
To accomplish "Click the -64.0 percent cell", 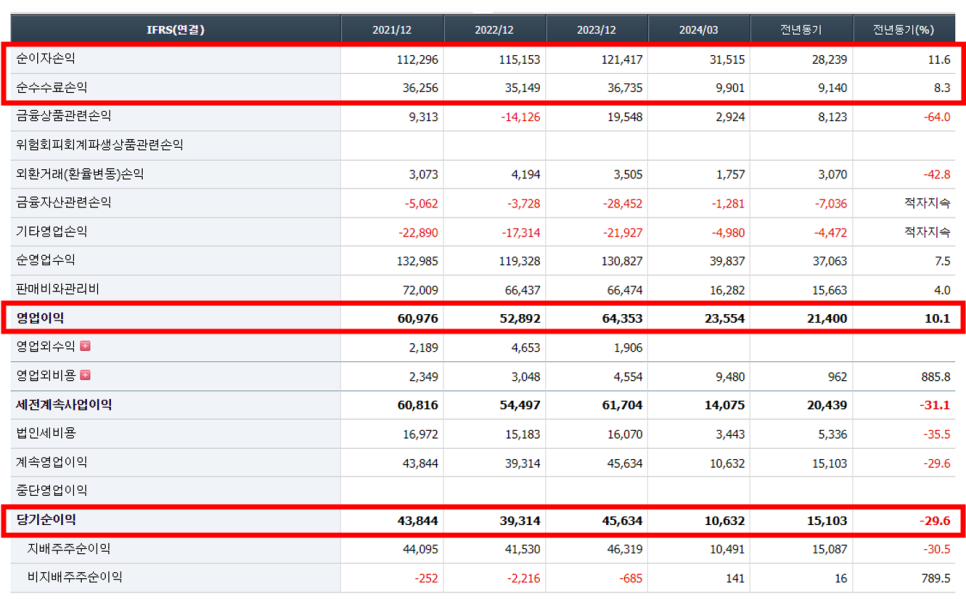I will 937,117.
